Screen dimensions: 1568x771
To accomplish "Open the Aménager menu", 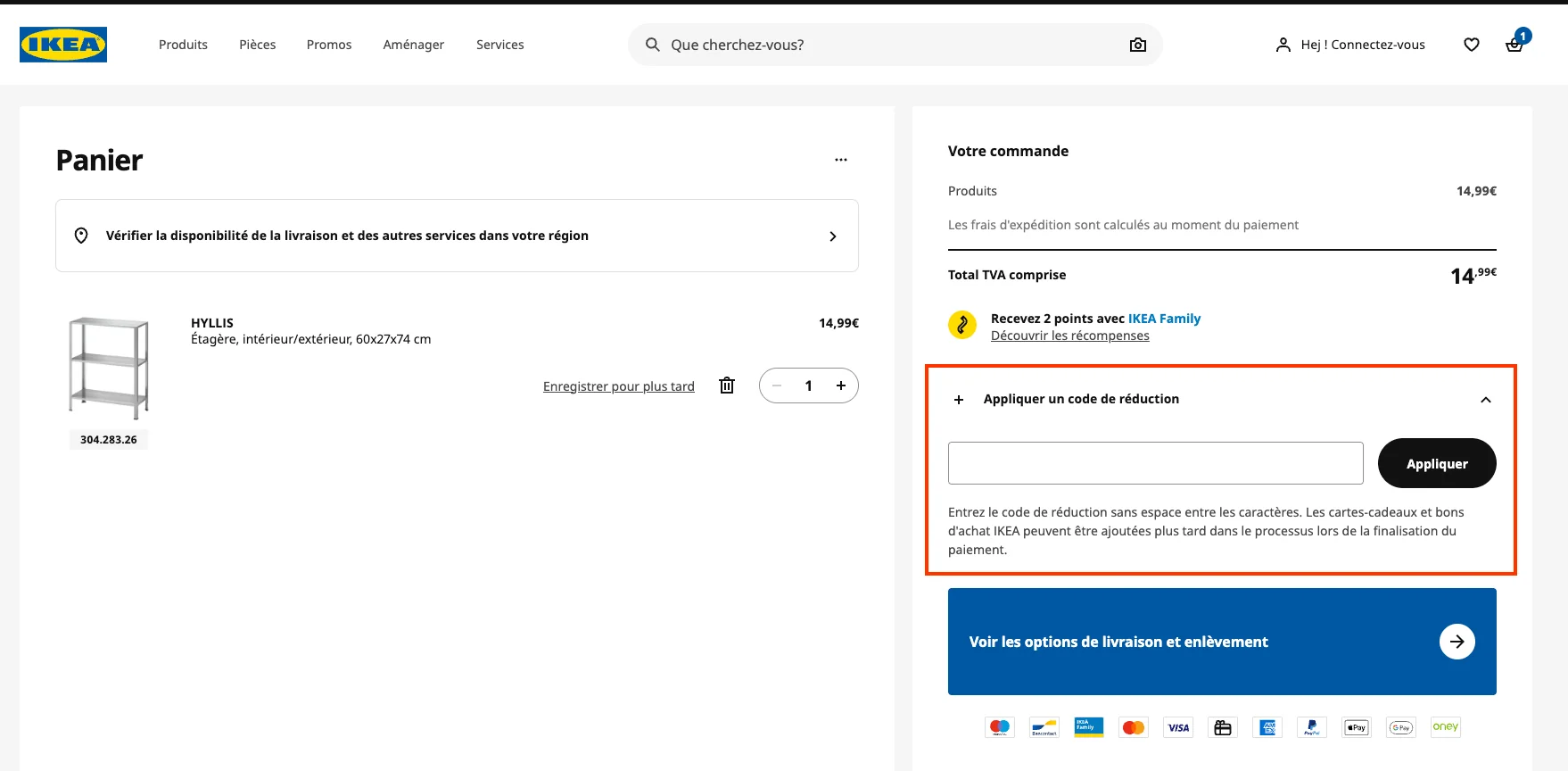I will click(x=414, y=45).
